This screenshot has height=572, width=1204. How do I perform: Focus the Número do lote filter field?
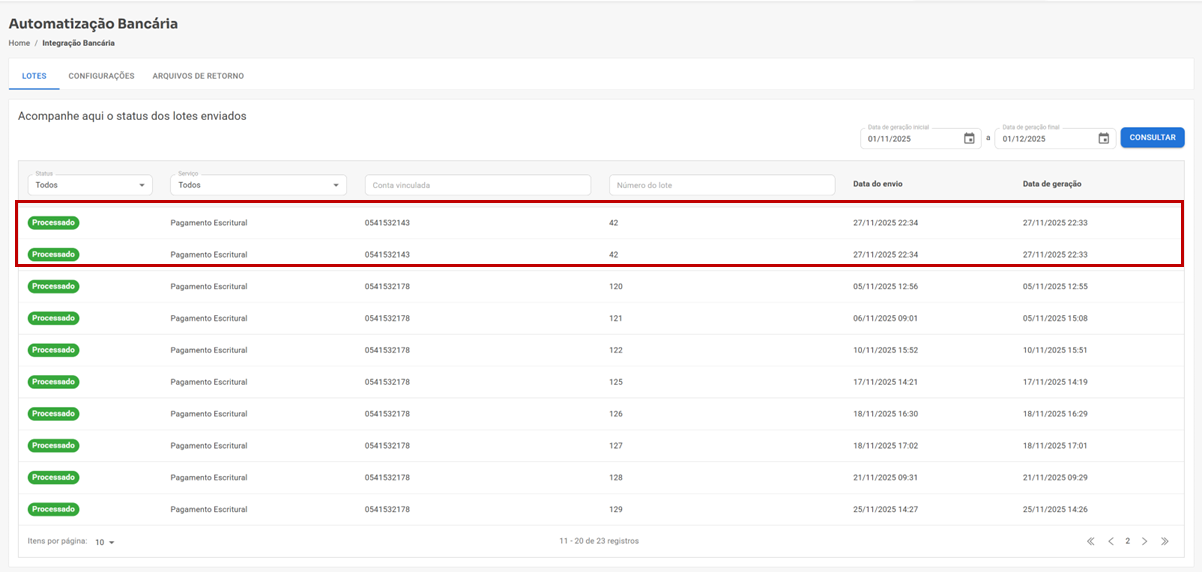pos(722,185)
